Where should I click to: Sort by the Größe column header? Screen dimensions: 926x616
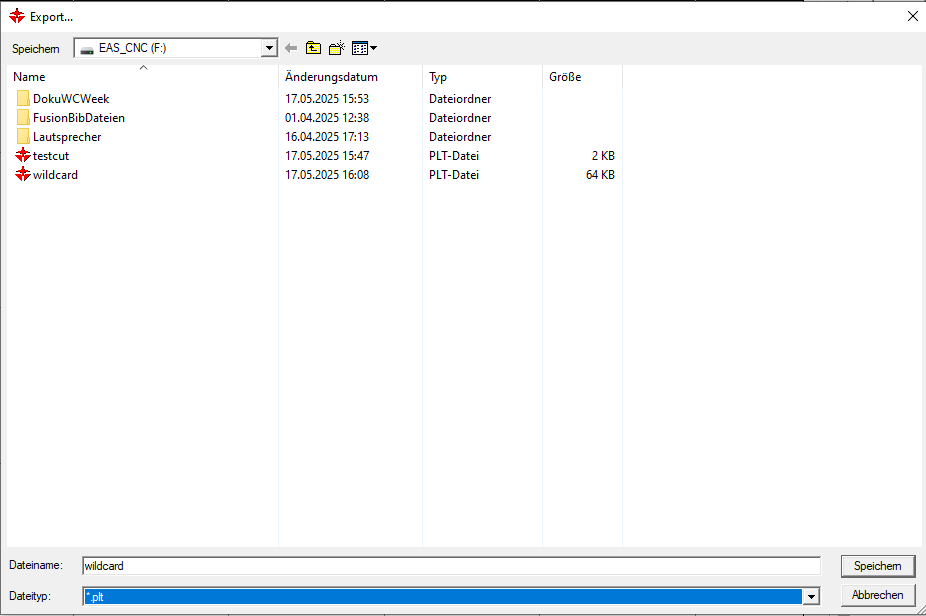582,77
